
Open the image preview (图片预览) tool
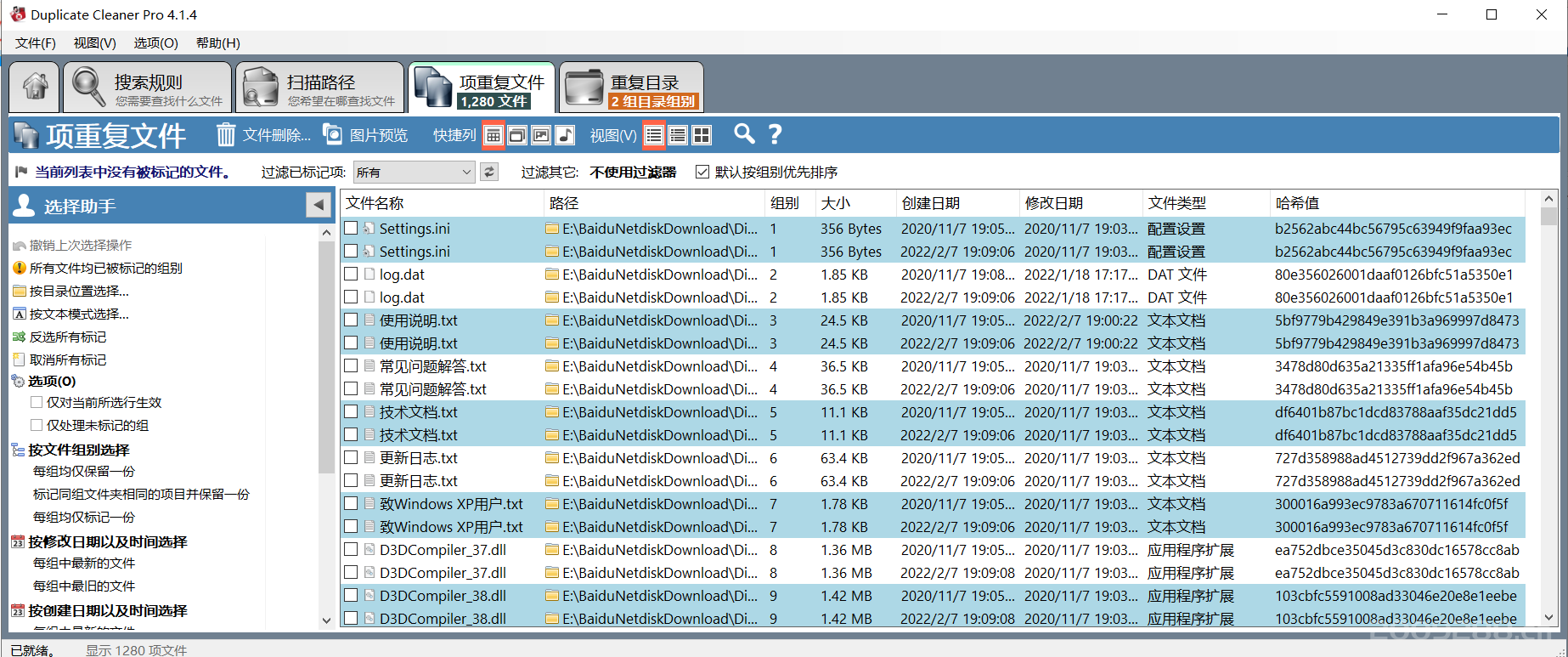366,135
